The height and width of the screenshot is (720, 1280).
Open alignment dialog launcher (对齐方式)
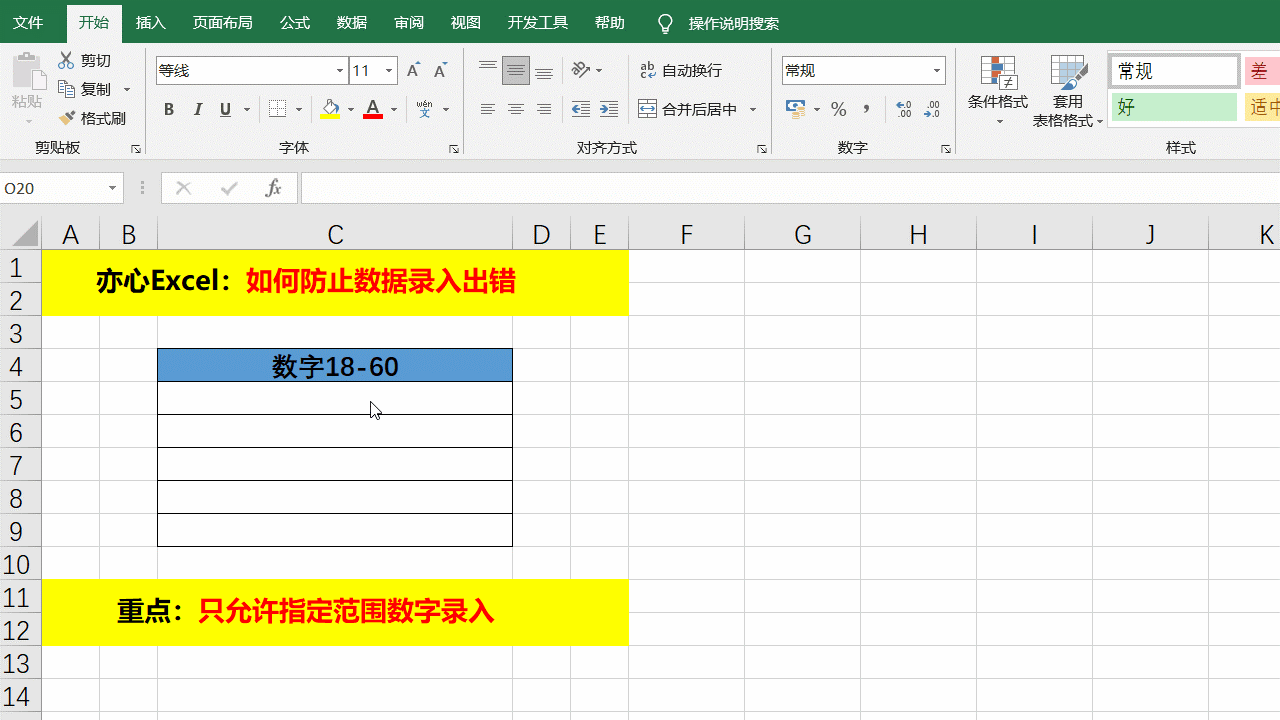click(x=762, y=149)
